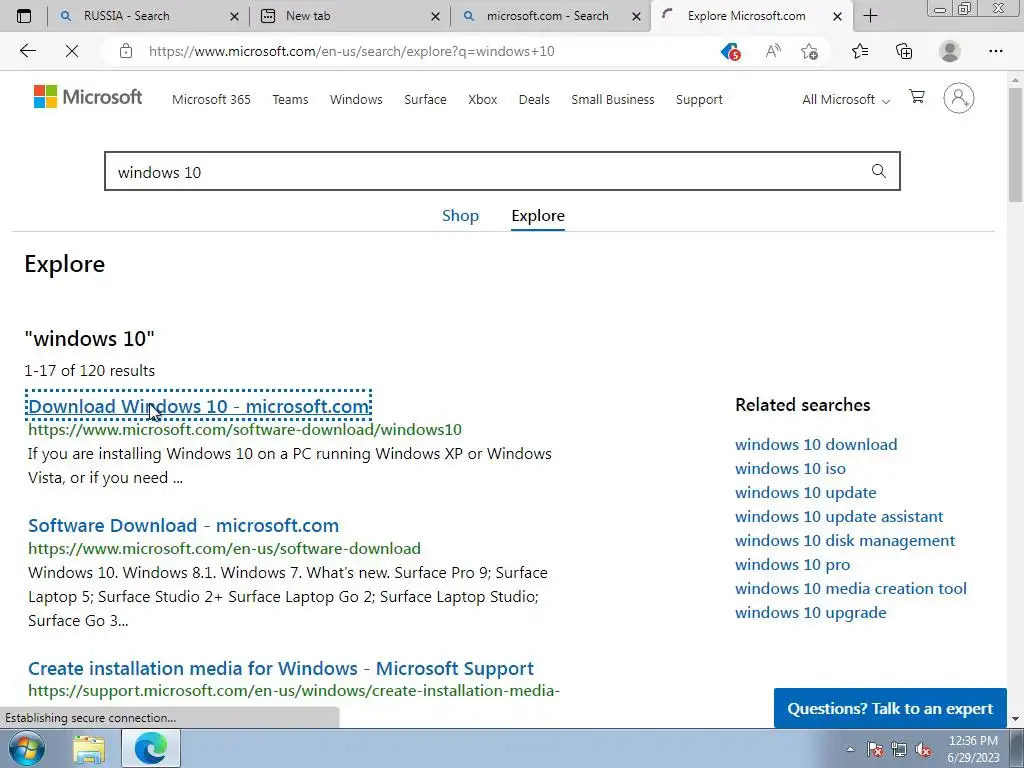This screenshot has width=1024, height=768.
Task: Expand the All Microsoft dropdown
Action: point(846,99)
